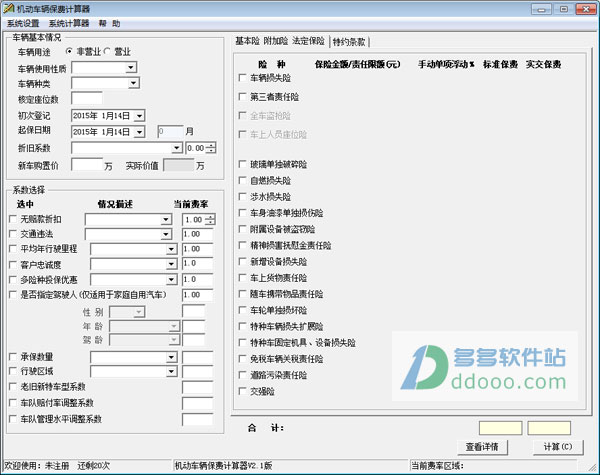This screenshot has width=600, height=475.
Task: Open the 系统计算器 menu
Action: [x=69, y=24]
